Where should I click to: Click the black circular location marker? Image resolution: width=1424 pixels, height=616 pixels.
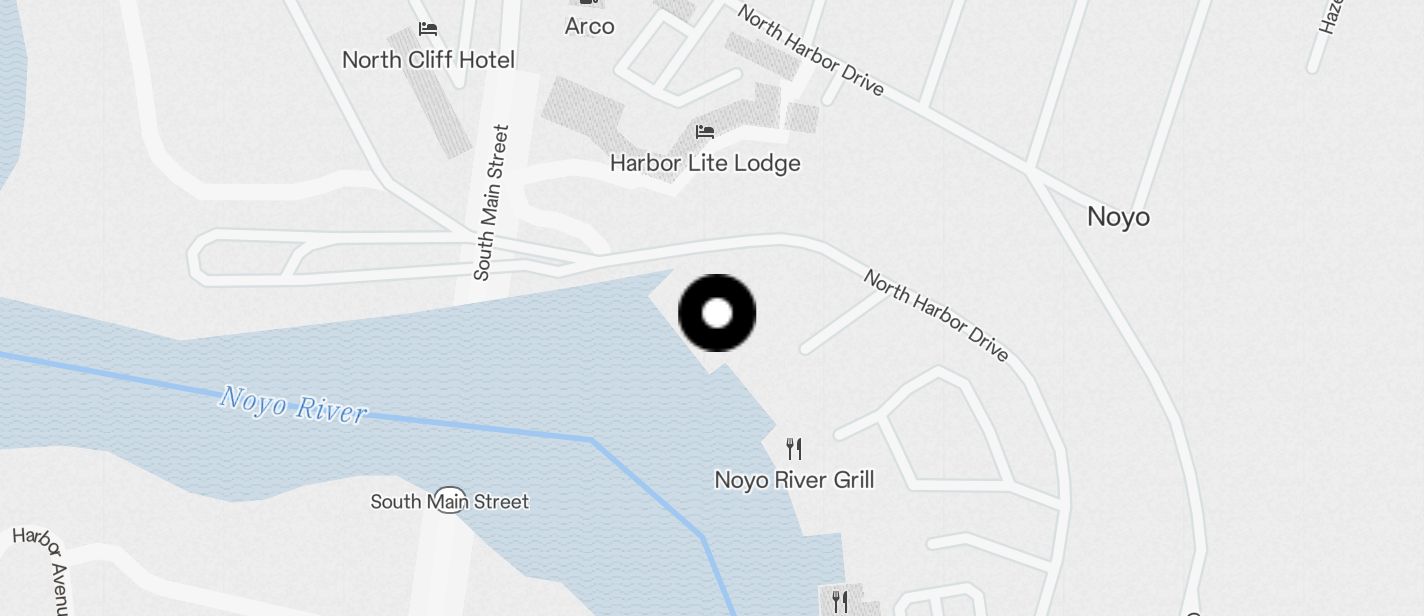point(717,313)
